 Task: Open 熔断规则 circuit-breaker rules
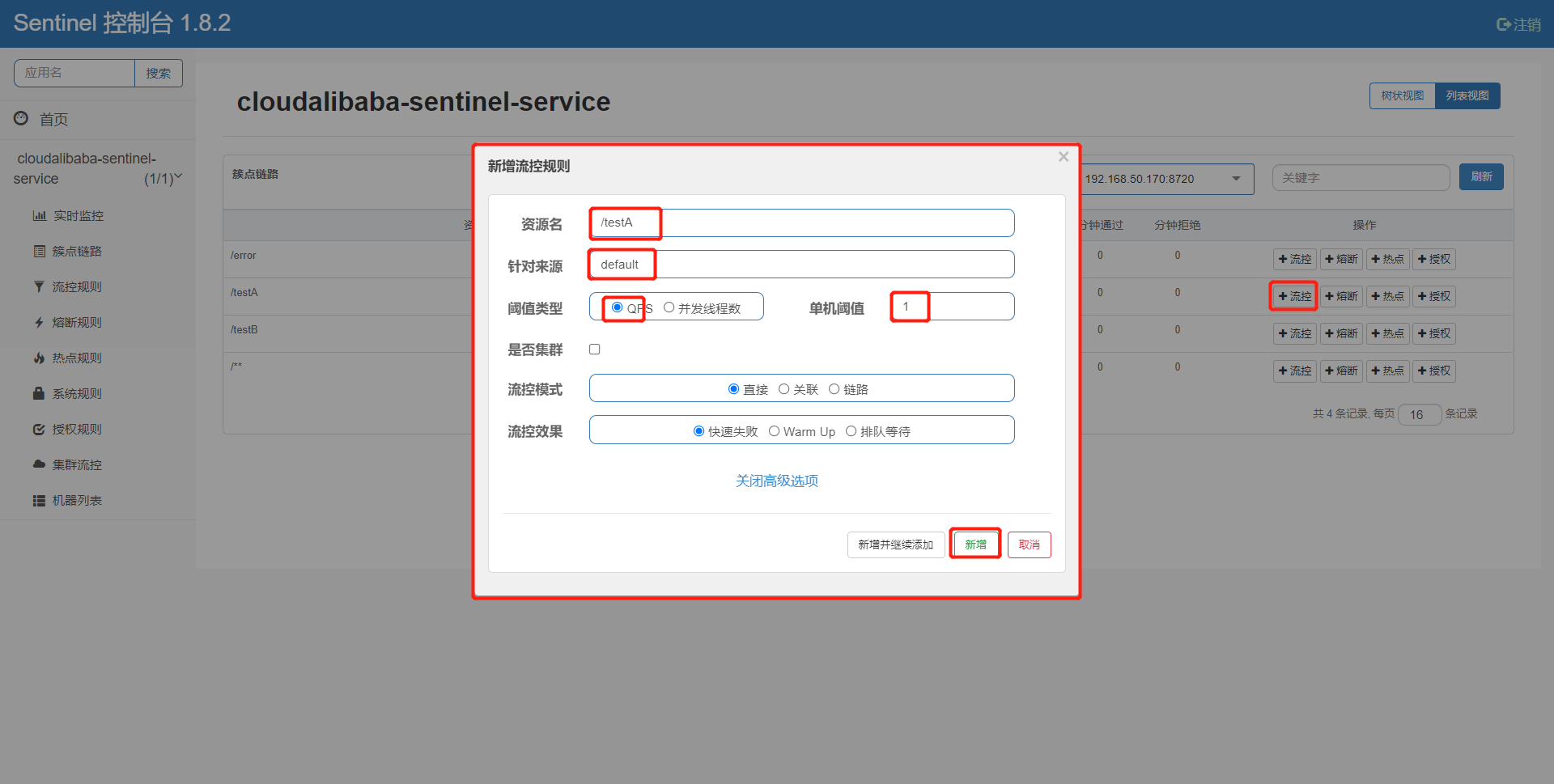point(77,323)
